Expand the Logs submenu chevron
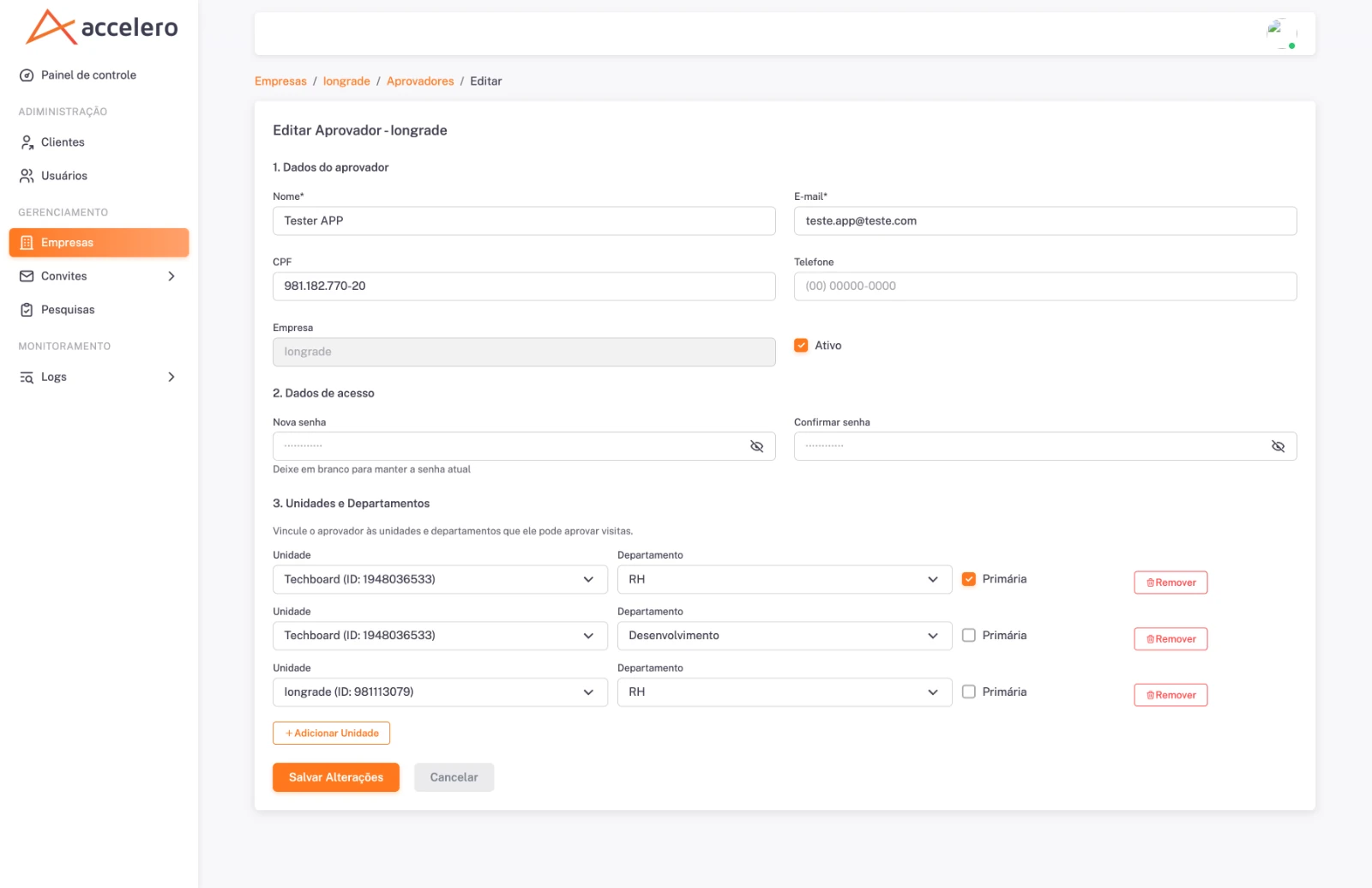Screen dimensions: 1372x888 point(171,378)
